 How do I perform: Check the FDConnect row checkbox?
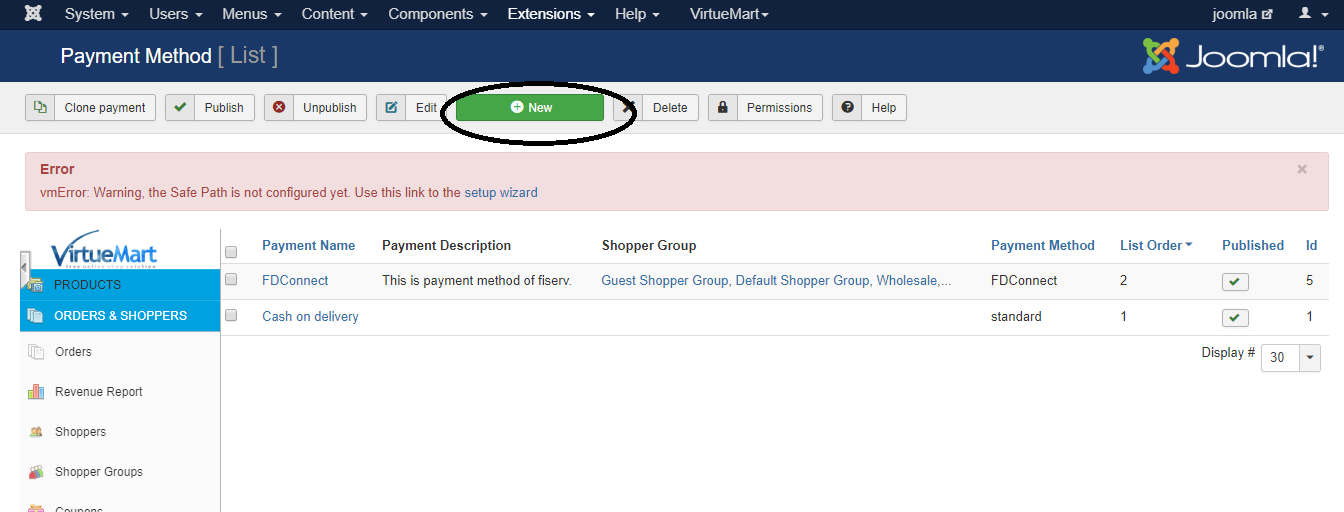click(231, 280)
